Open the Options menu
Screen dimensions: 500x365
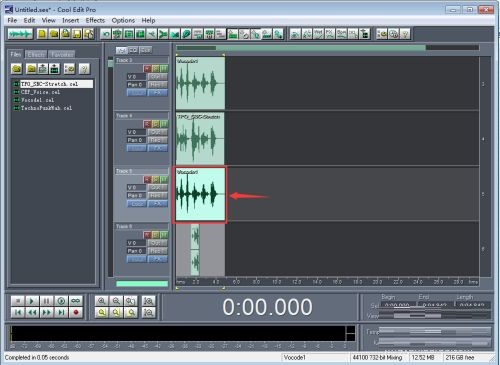(123, 20)
